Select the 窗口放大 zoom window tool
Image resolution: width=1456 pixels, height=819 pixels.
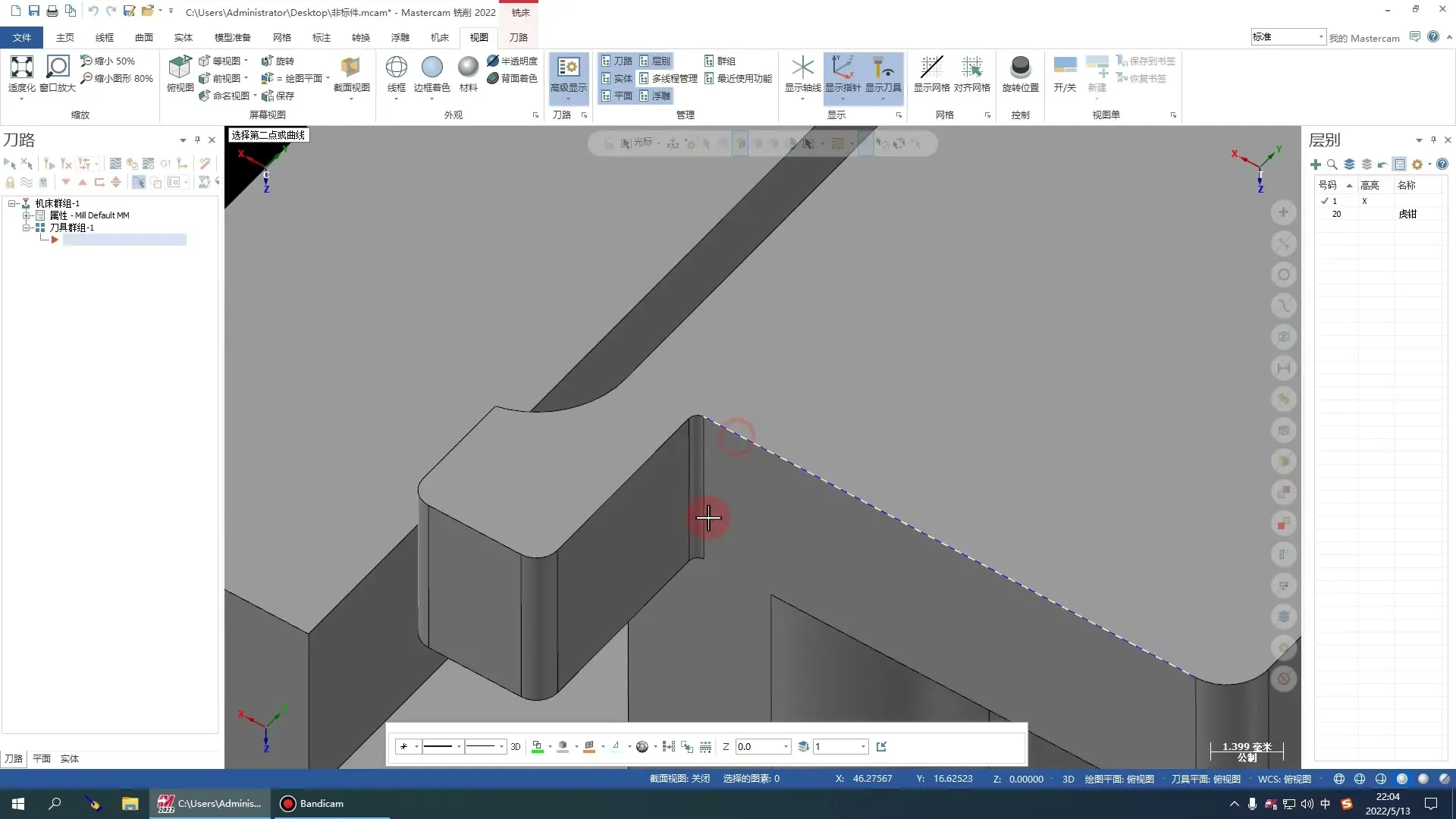pos(58,68)
